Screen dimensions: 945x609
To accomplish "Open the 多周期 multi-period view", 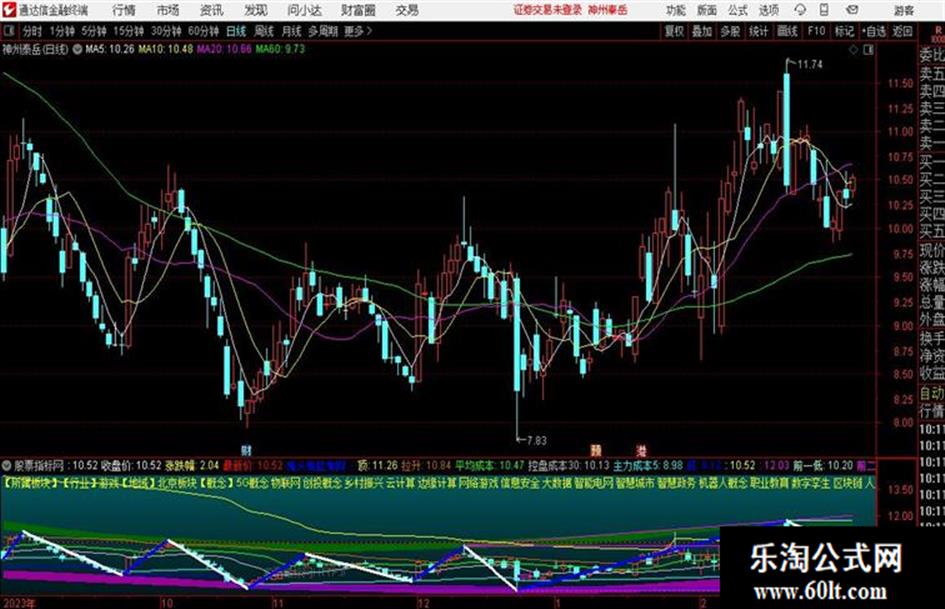I will [322, 31].
